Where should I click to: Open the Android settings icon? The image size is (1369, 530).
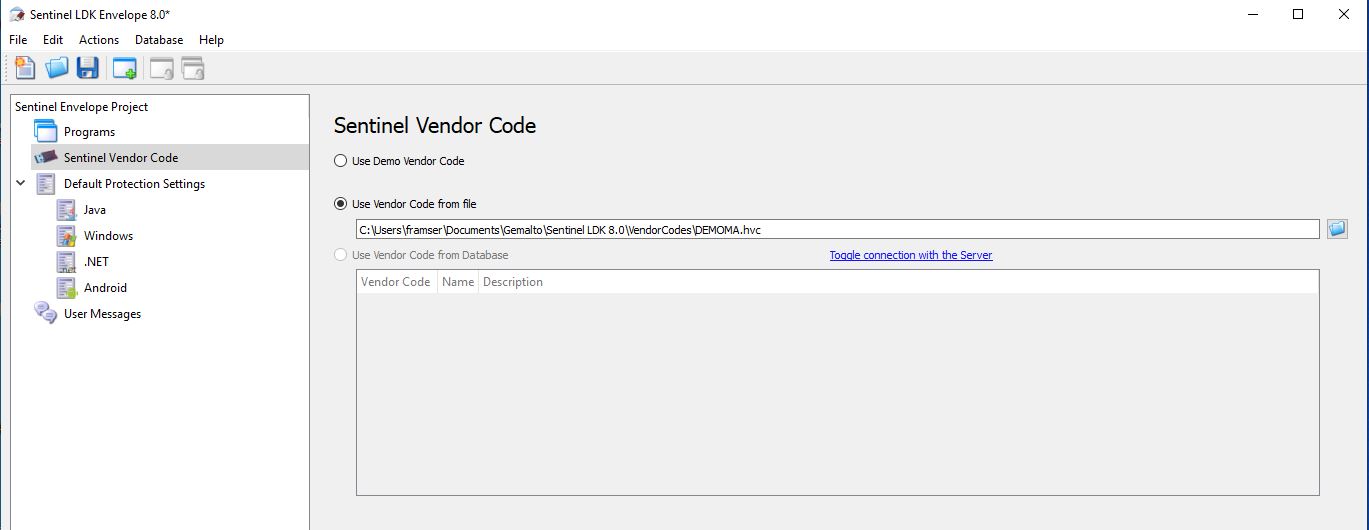67,287
